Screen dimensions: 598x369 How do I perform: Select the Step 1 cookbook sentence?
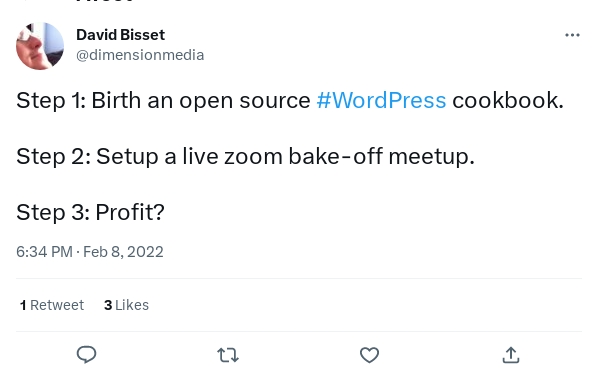coord(290,101)
